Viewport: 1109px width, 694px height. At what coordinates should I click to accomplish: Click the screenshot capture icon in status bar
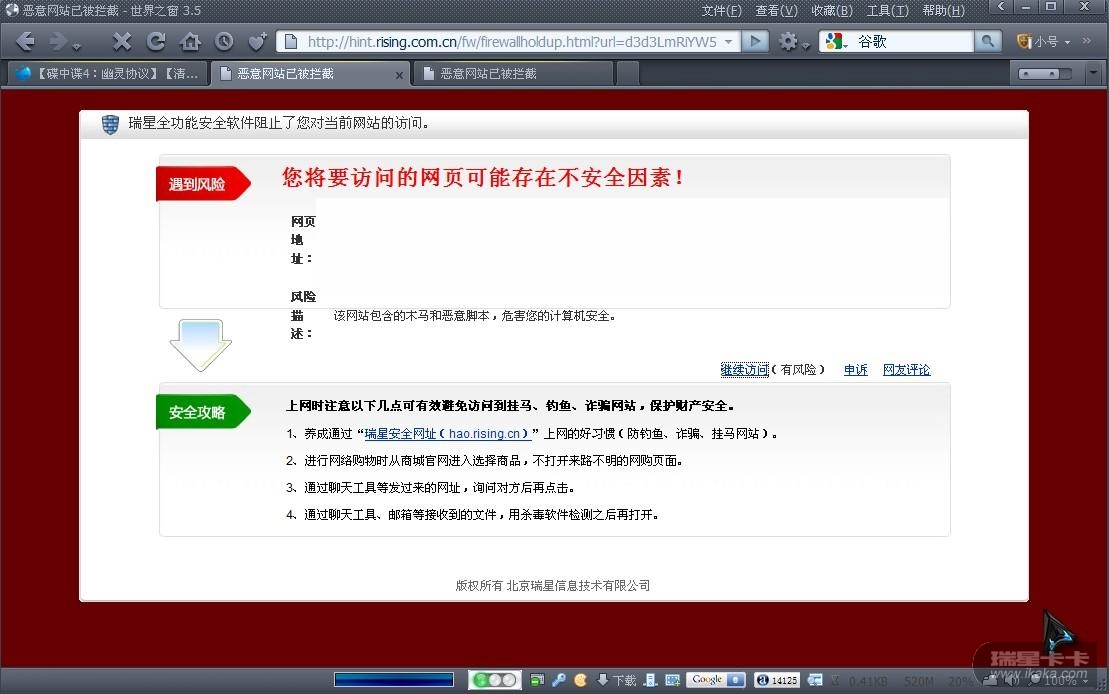pyautogui.click(x=673, y=680)
